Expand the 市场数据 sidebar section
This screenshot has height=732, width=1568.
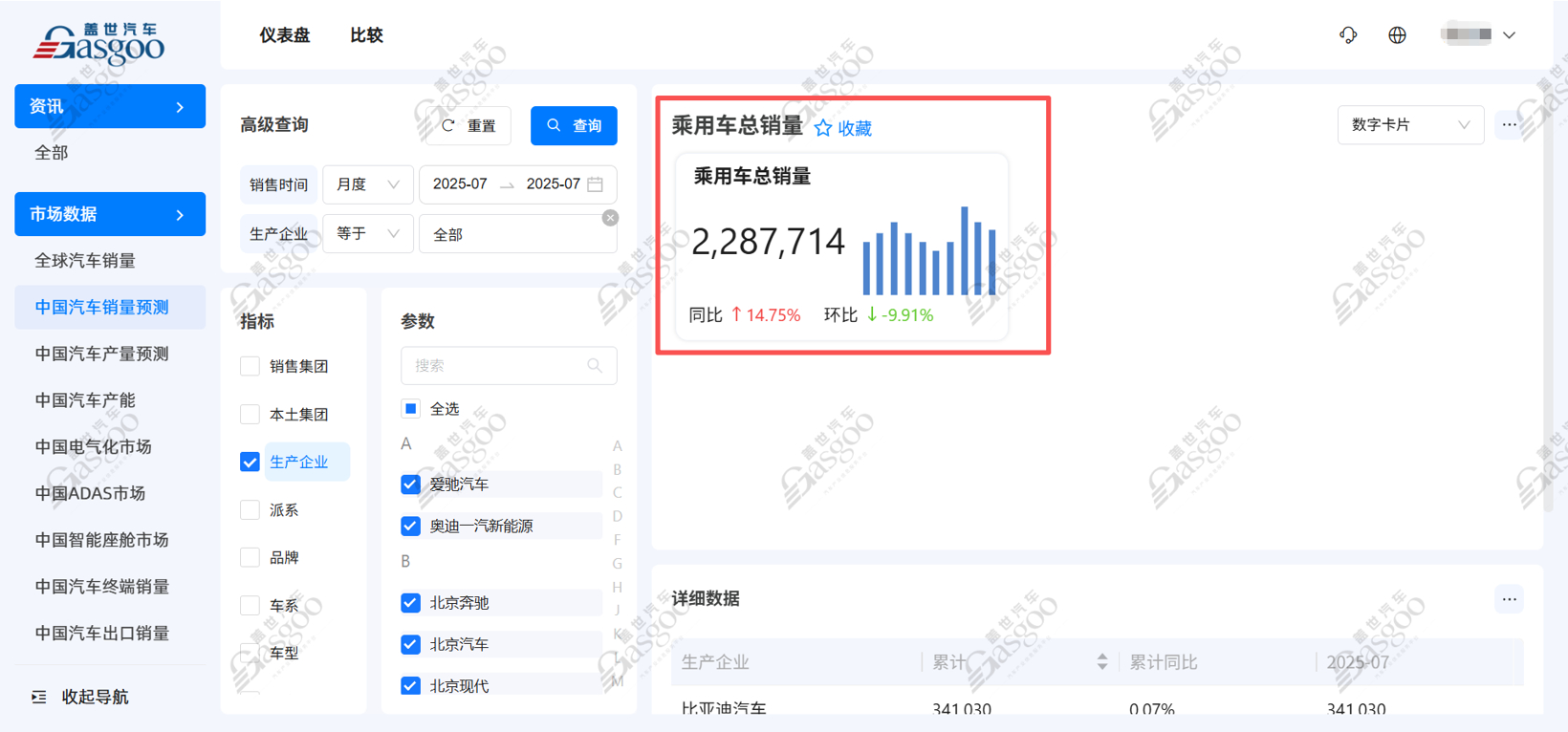pos(110,214)
